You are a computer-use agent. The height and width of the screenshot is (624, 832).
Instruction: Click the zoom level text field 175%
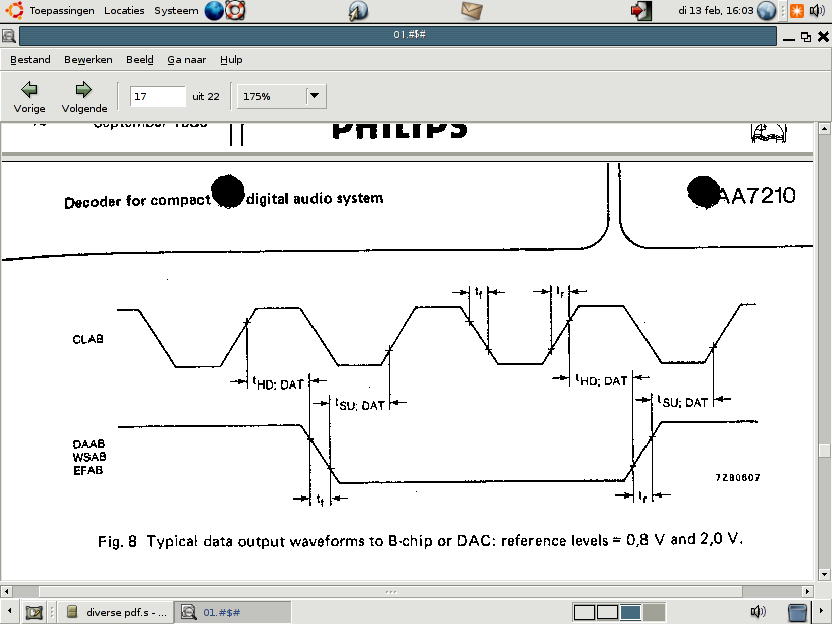[272, 97]
